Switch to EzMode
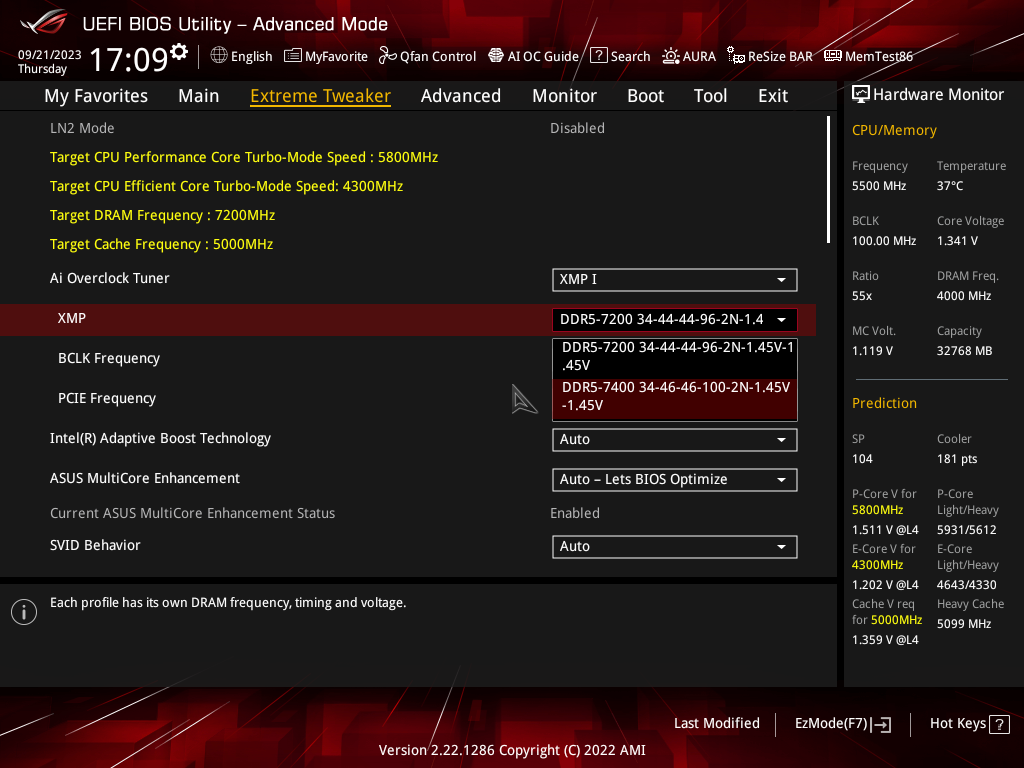Image resolution: width=1024 pixels, height=768 pixels. [842, 723]
